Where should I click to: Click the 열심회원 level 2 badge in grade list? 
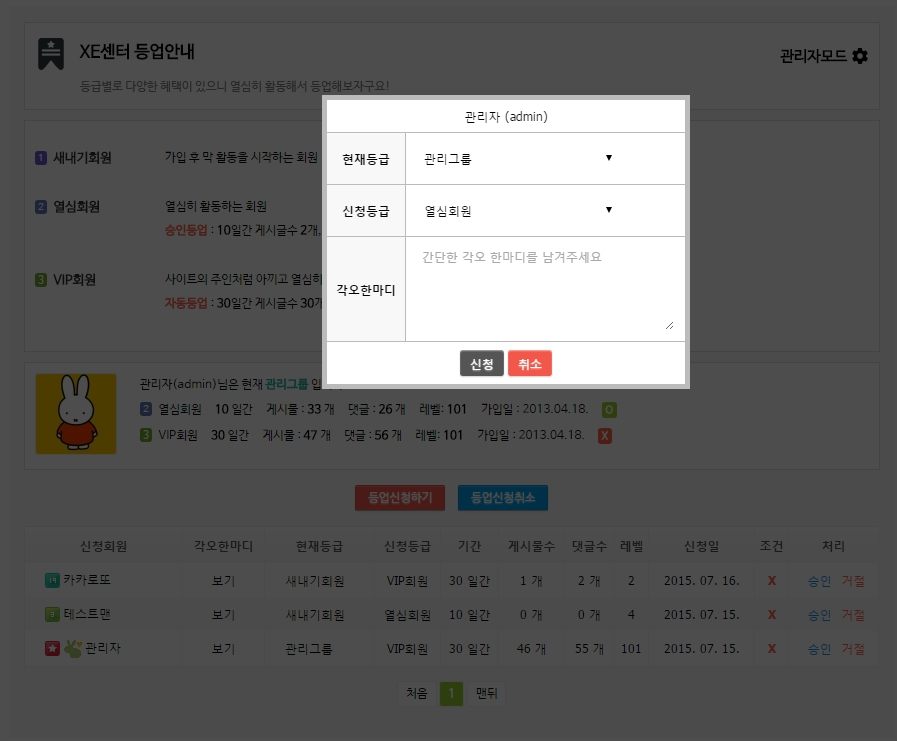tap(41, 207)
